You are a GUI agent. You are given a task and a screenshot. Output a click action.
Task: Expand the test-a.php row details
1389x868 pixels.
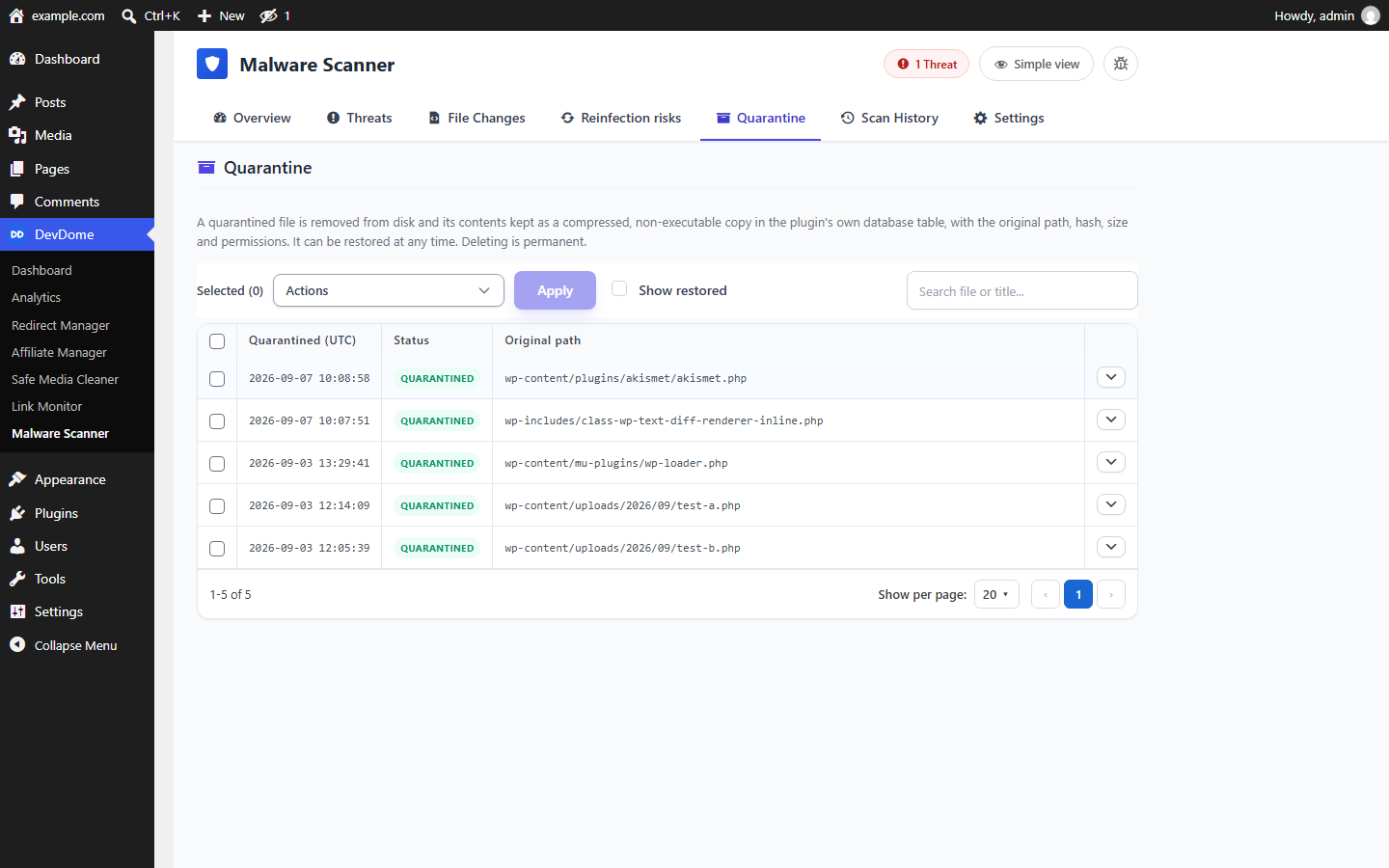tap(1111, 504)
